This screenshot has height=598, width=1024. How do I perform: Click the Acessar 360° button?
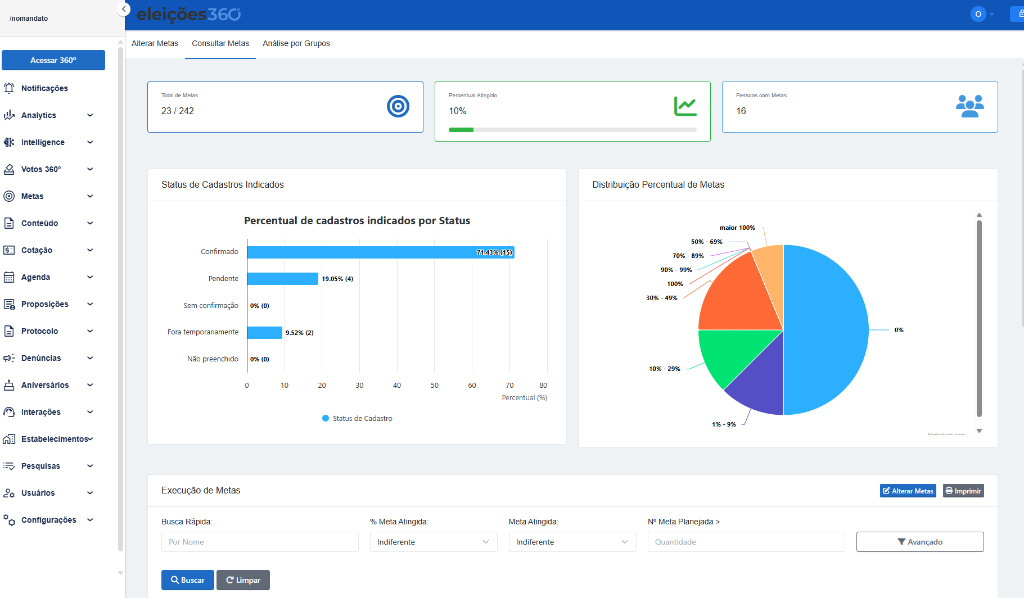(x=53, y=60)
